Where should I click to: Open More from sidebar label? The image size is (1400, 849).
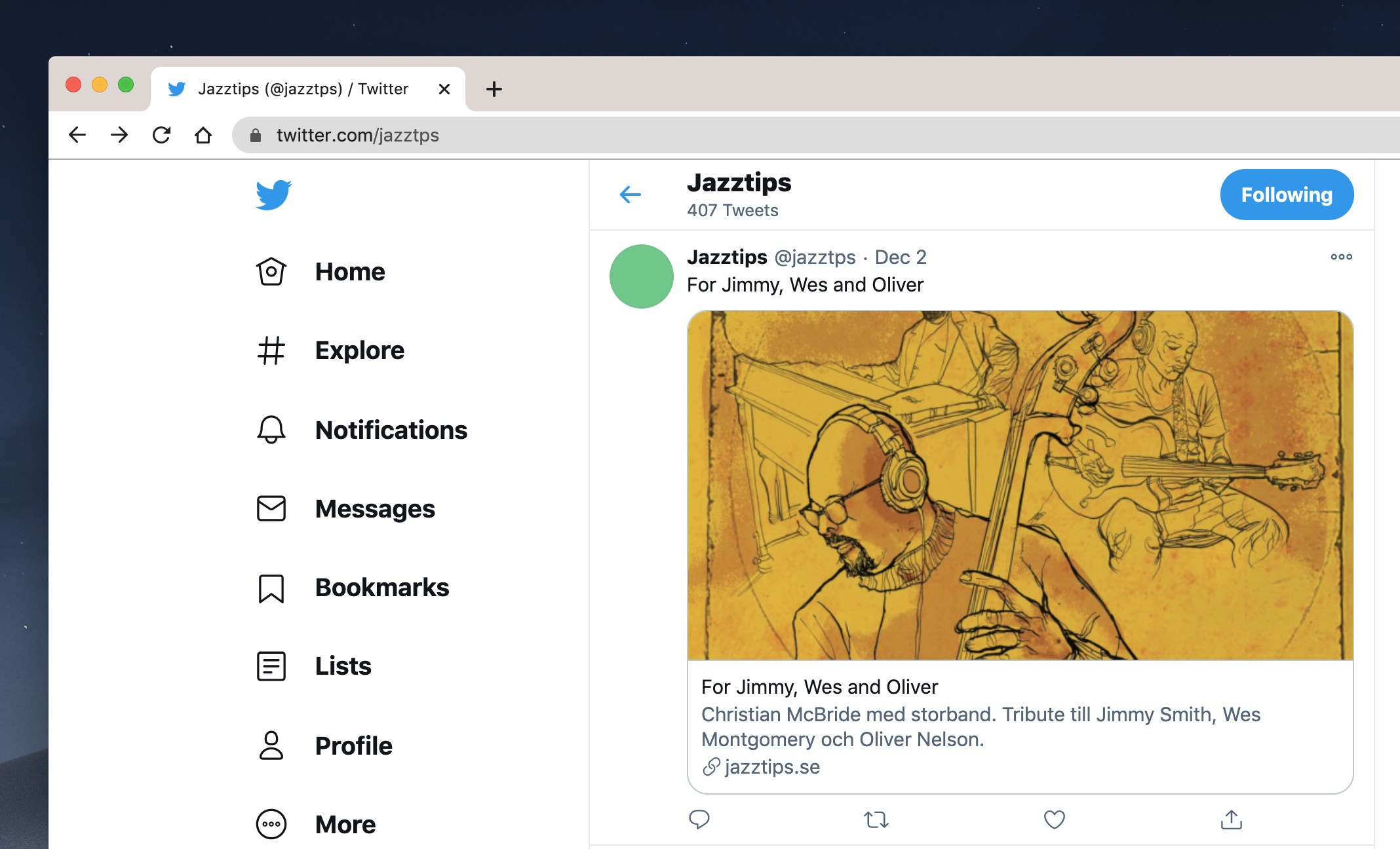[x=345, y=825]
